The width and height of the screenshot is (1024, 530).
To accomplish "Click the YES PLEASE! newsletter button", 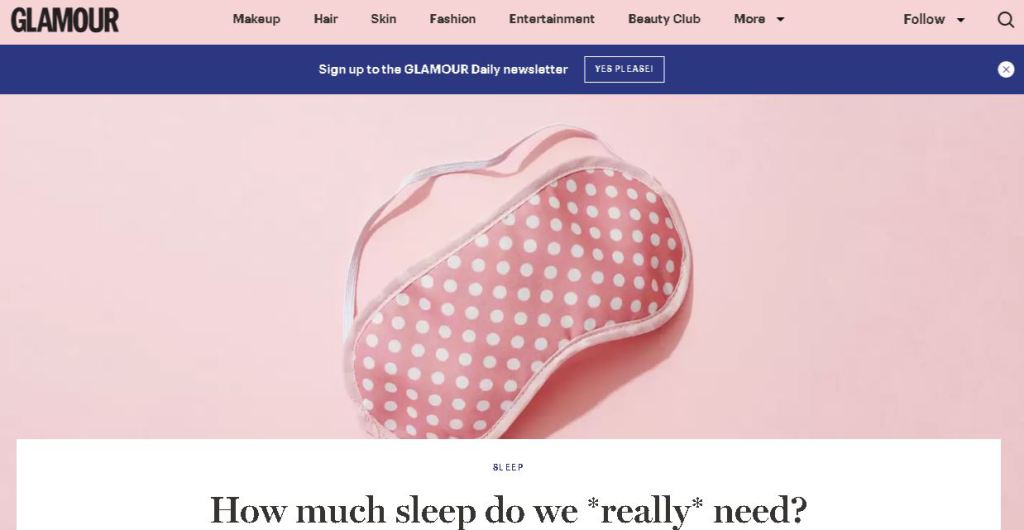I will [624, 69].
